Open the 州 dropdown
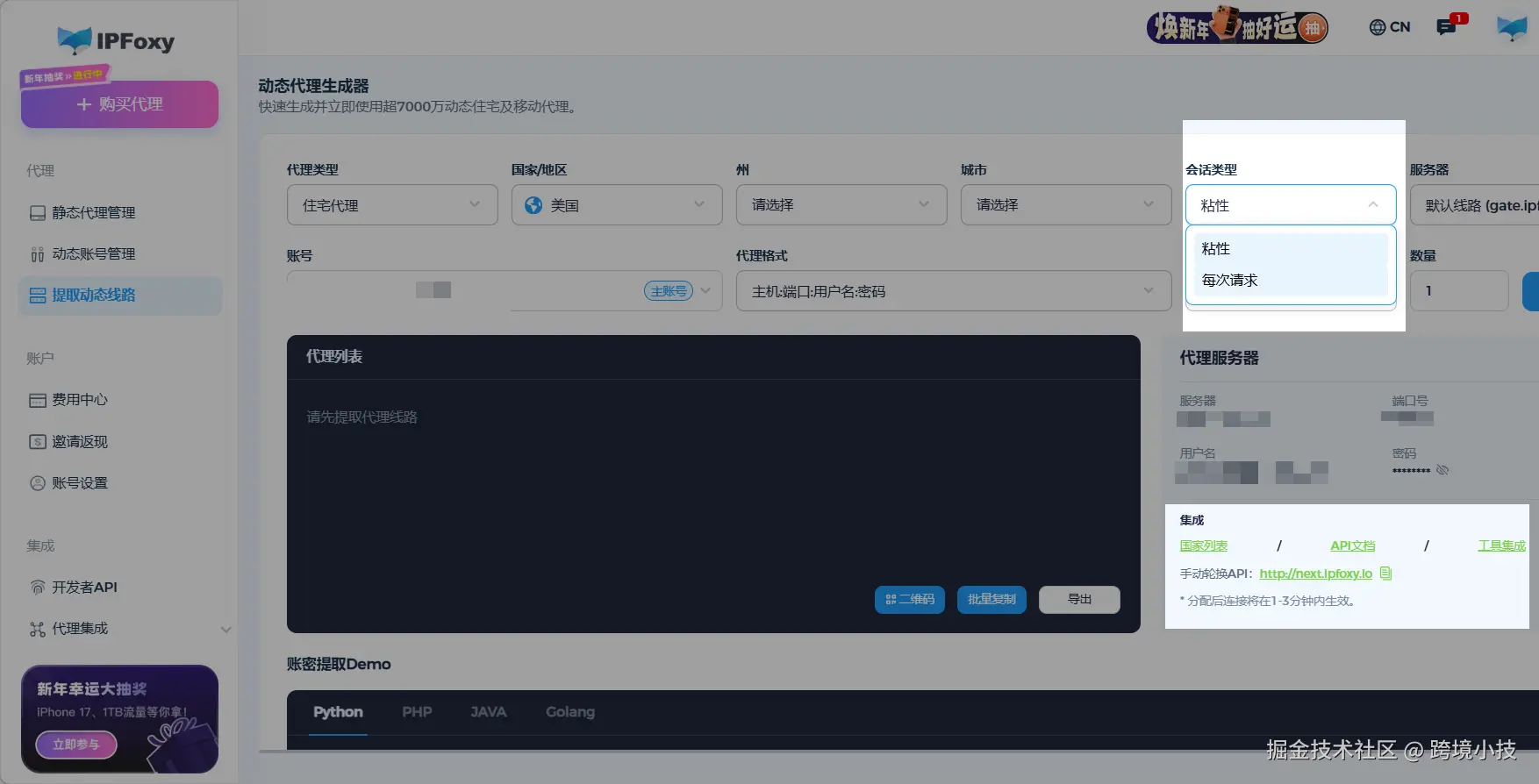Screen dimensions: 1539x784 point(841,205)
